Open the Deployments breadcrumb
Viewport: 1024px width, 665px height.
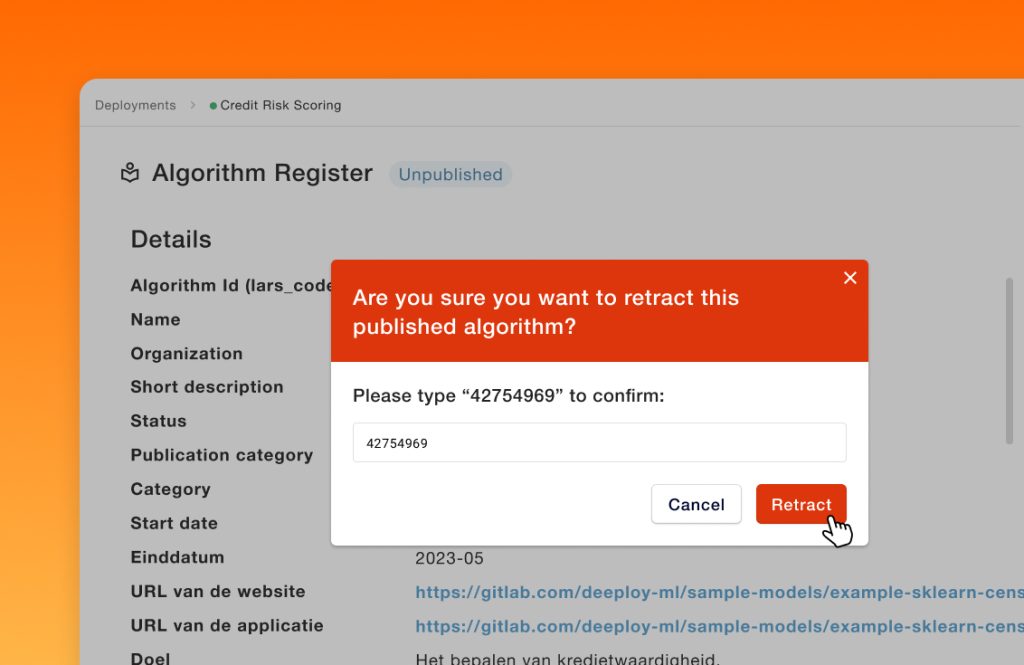(x=135, y=105)
